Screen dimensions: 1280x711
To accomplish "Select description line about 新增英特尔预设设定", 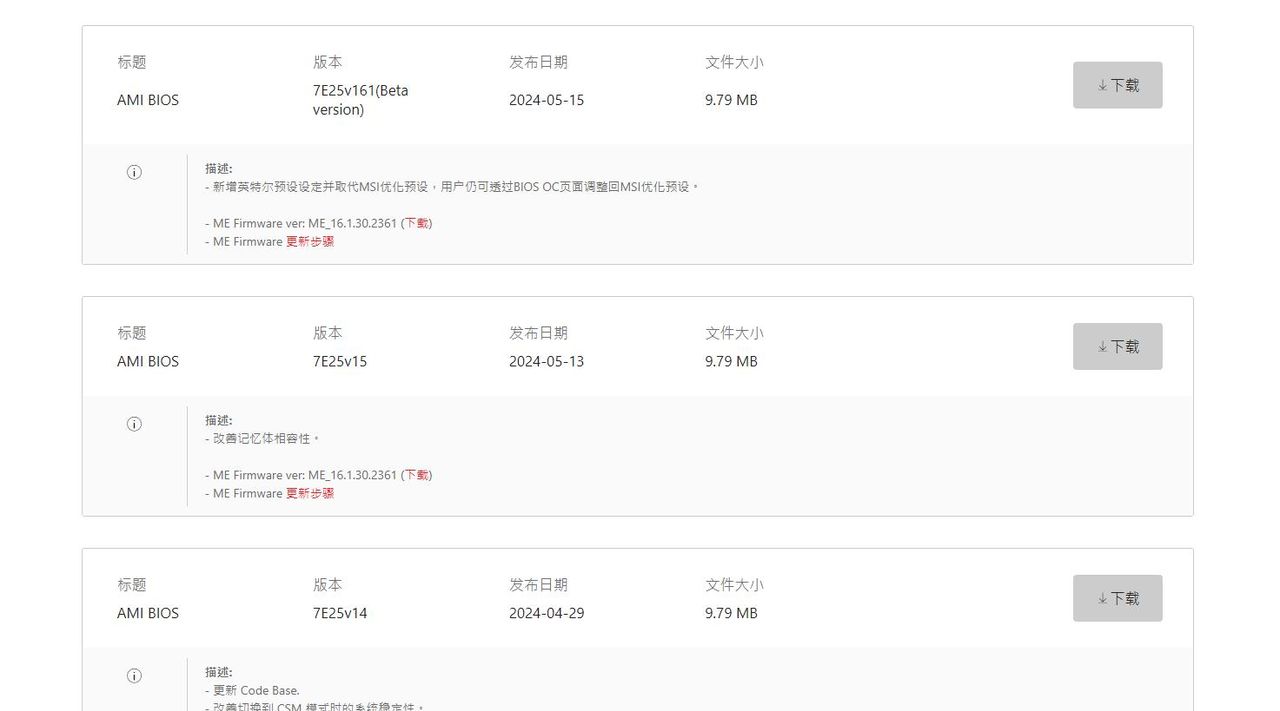I will click(x=452, y=187).
